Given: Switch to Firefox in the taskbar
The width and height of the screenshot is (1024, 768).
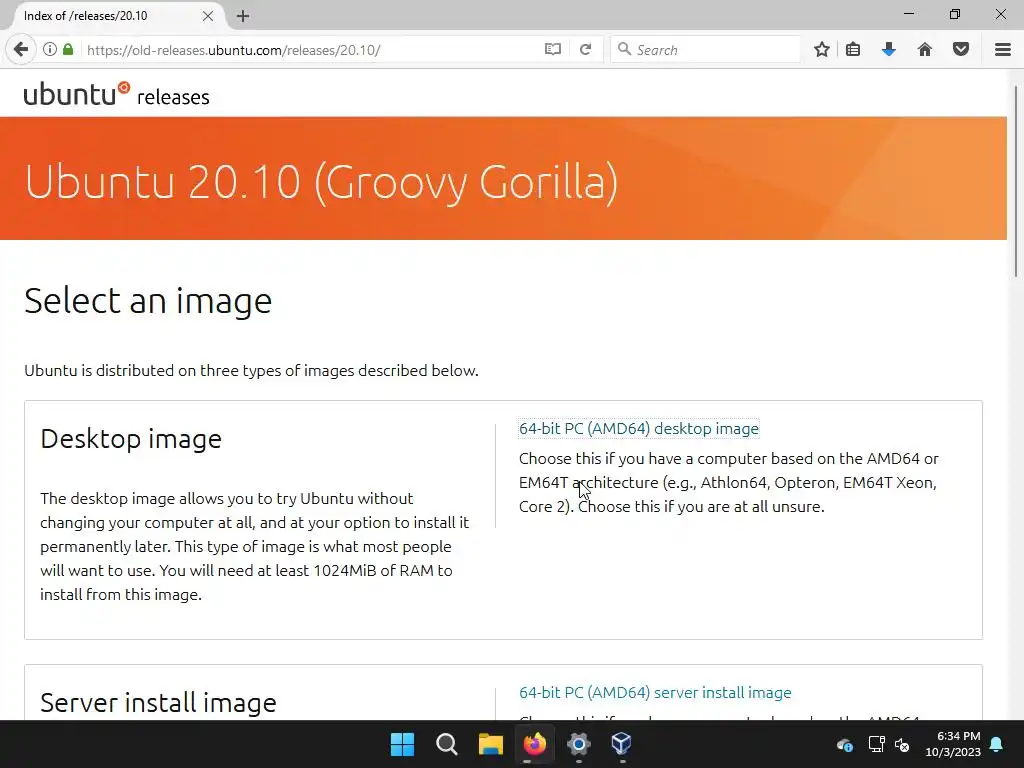Looking at the screenshot, I should pos(534,744).
